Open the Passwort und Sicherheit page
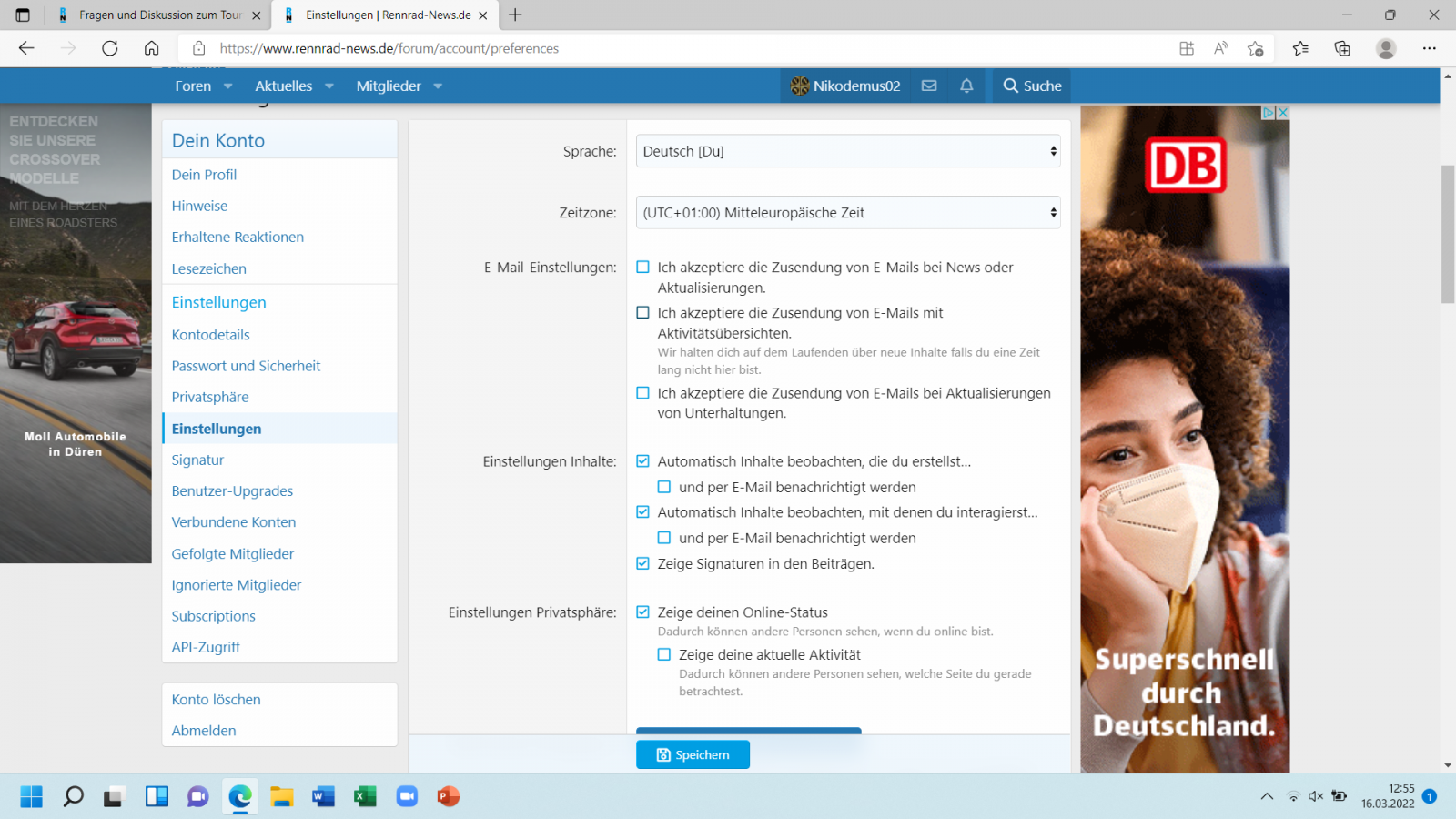The image size is (1456, 819). click(246, 365)
